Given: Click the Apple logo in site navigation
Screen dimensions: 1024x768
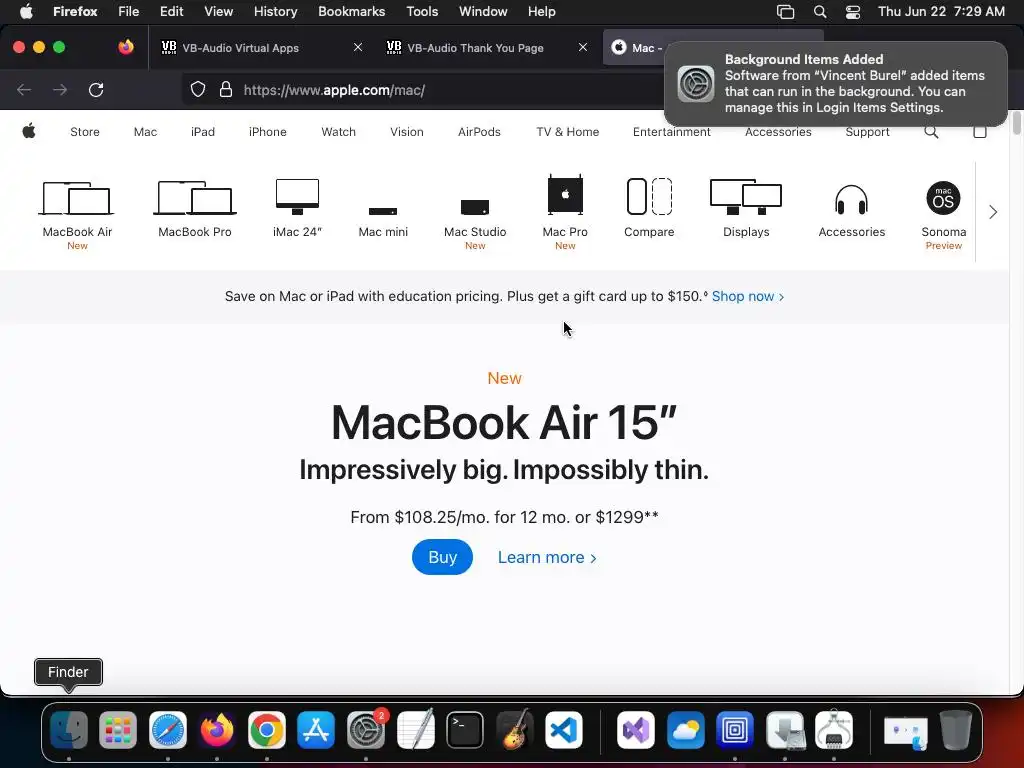Looking at the screenshot, I should click(29, 131).
